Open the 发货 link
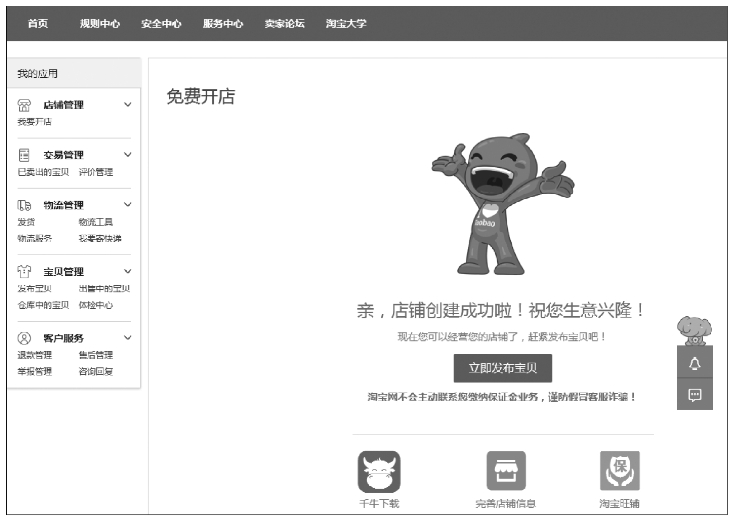737x523 pixels. [x=26, y=222]
